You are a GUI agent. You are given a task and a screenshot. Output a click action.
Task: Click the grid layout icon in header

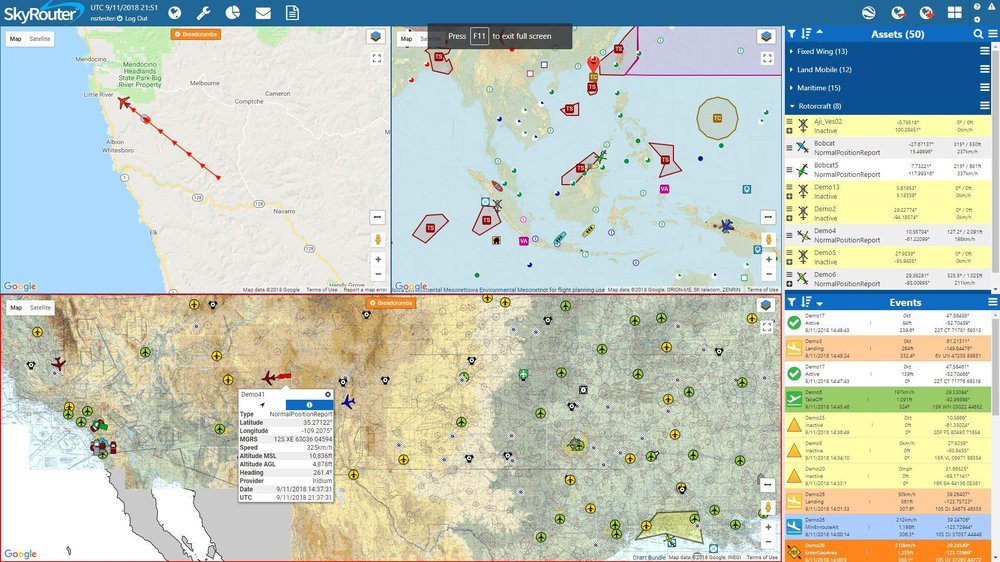tap(954, 13)
